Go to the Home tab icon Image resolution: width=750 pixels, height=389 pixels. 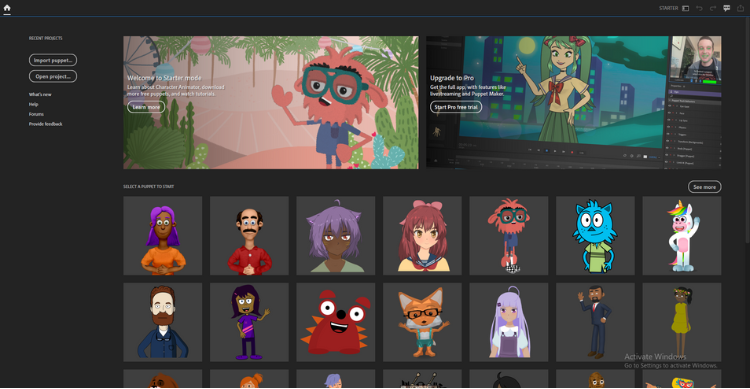[x=7, y=8]
